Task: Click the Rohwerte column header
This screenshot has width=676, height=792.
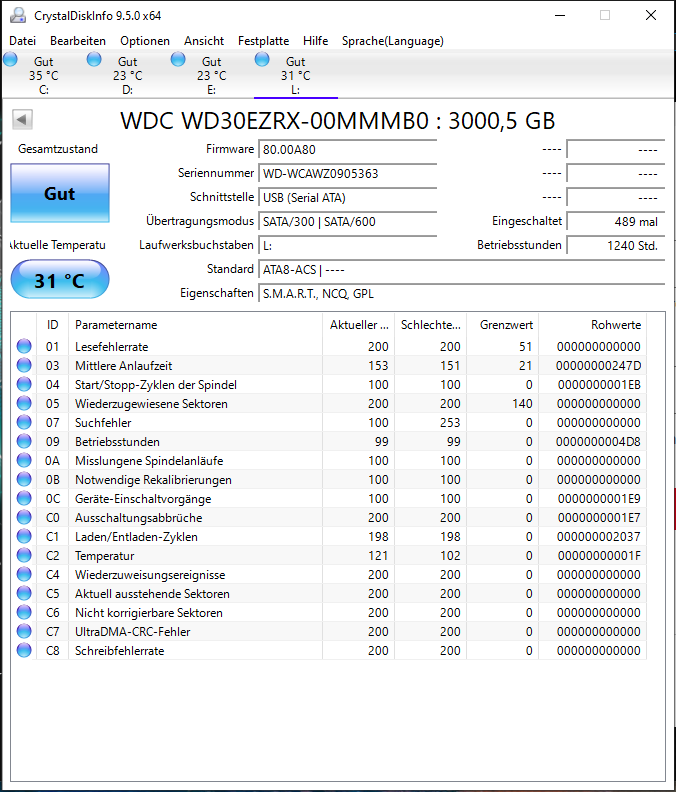Action: 592,325
